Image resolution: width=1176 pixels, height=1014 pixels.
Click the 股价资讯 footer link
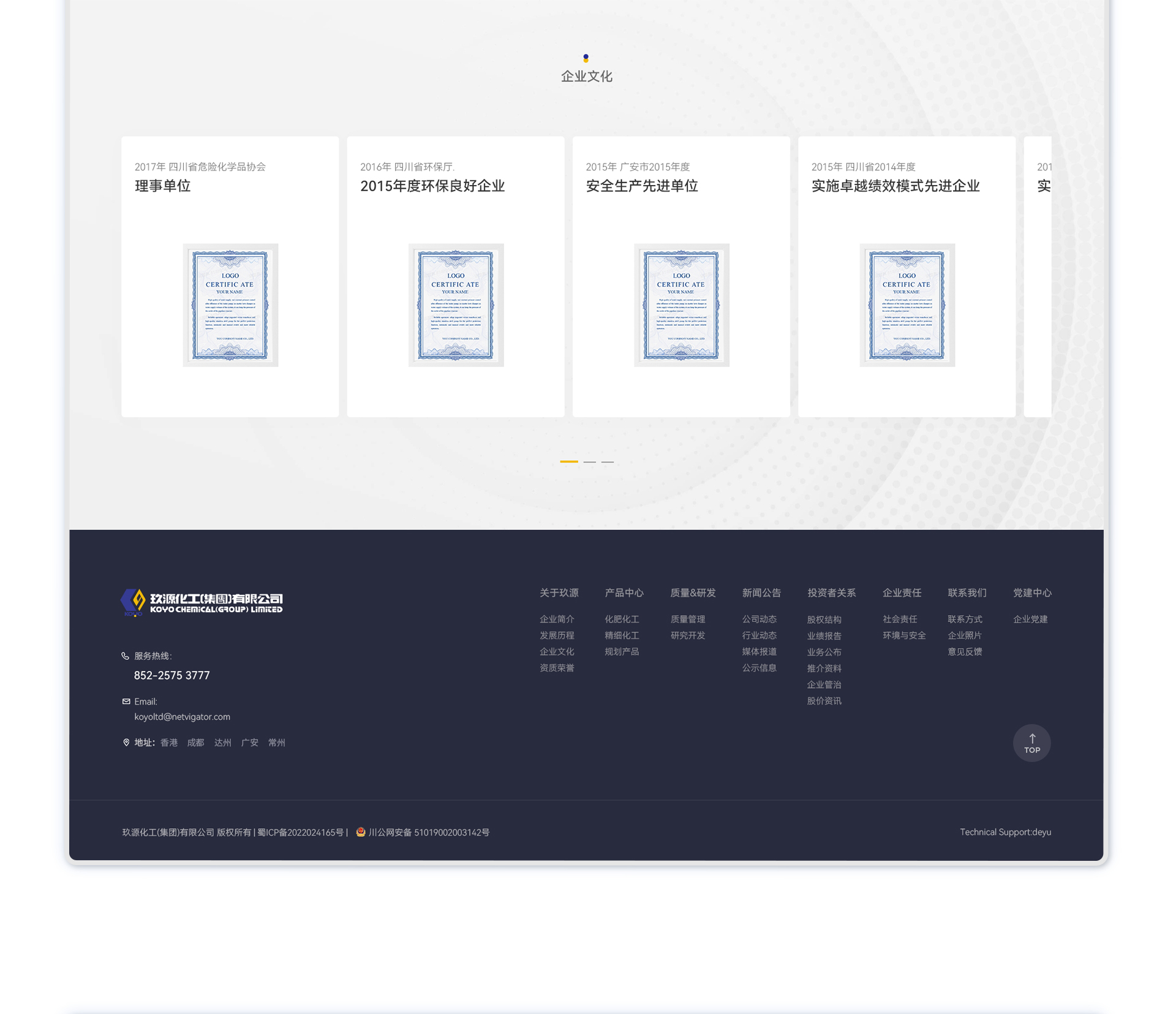(824, 700)
